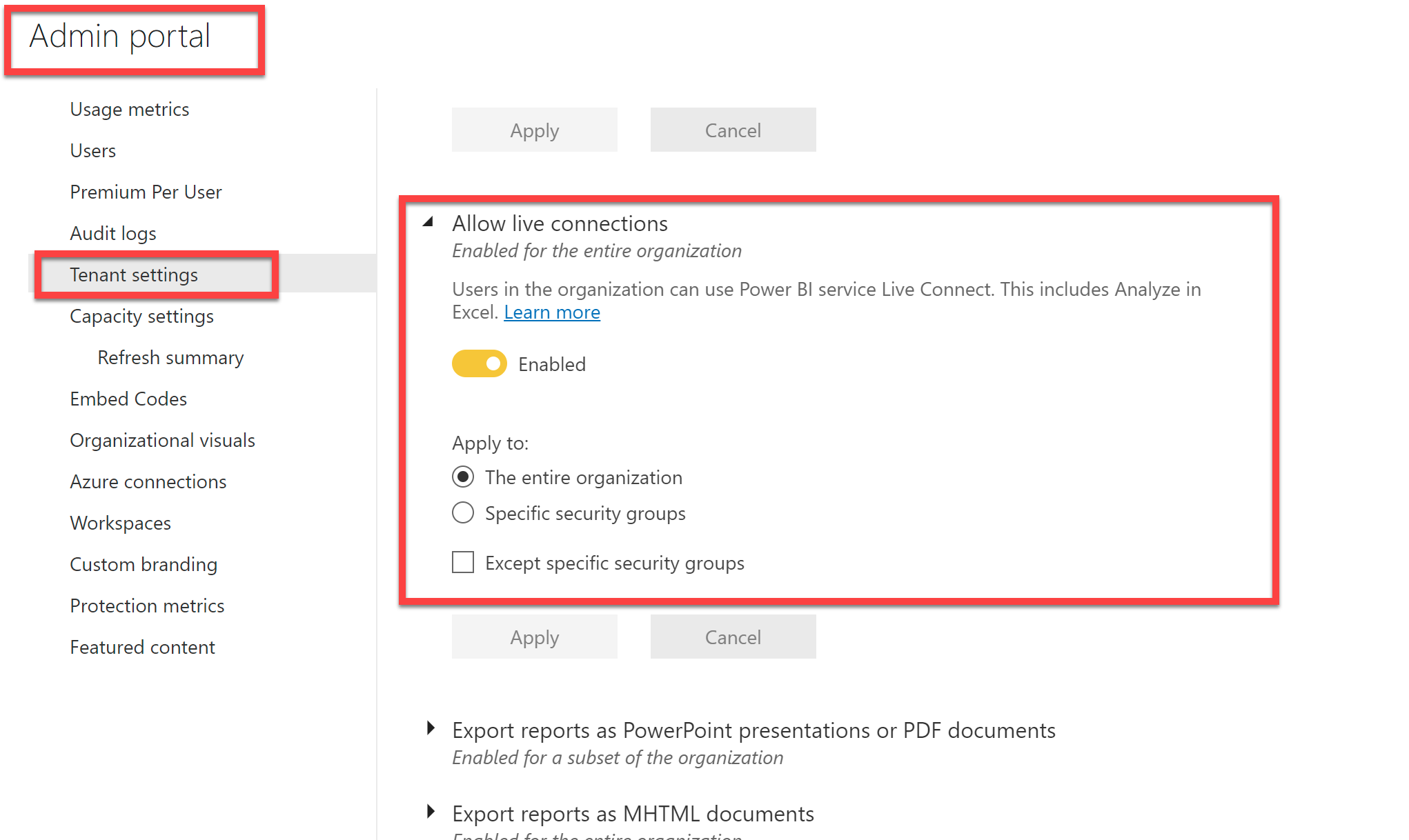The height and width of the screenshot is (840, 1409).
Task: Check Except specific security groups
Action: click(x=463, y=562)
